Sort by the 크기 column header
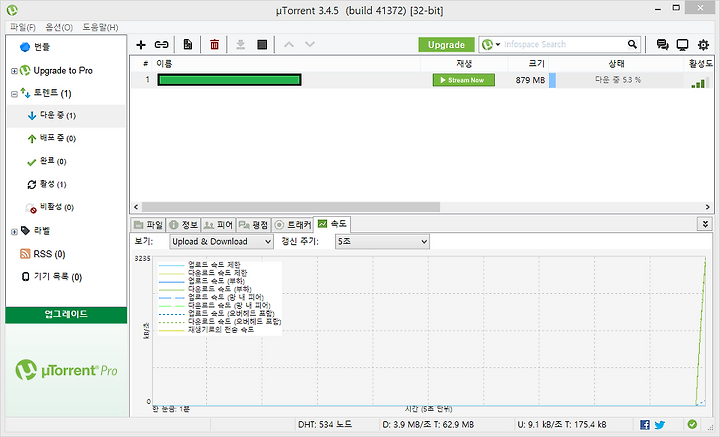720x437 pixels. 529,64
